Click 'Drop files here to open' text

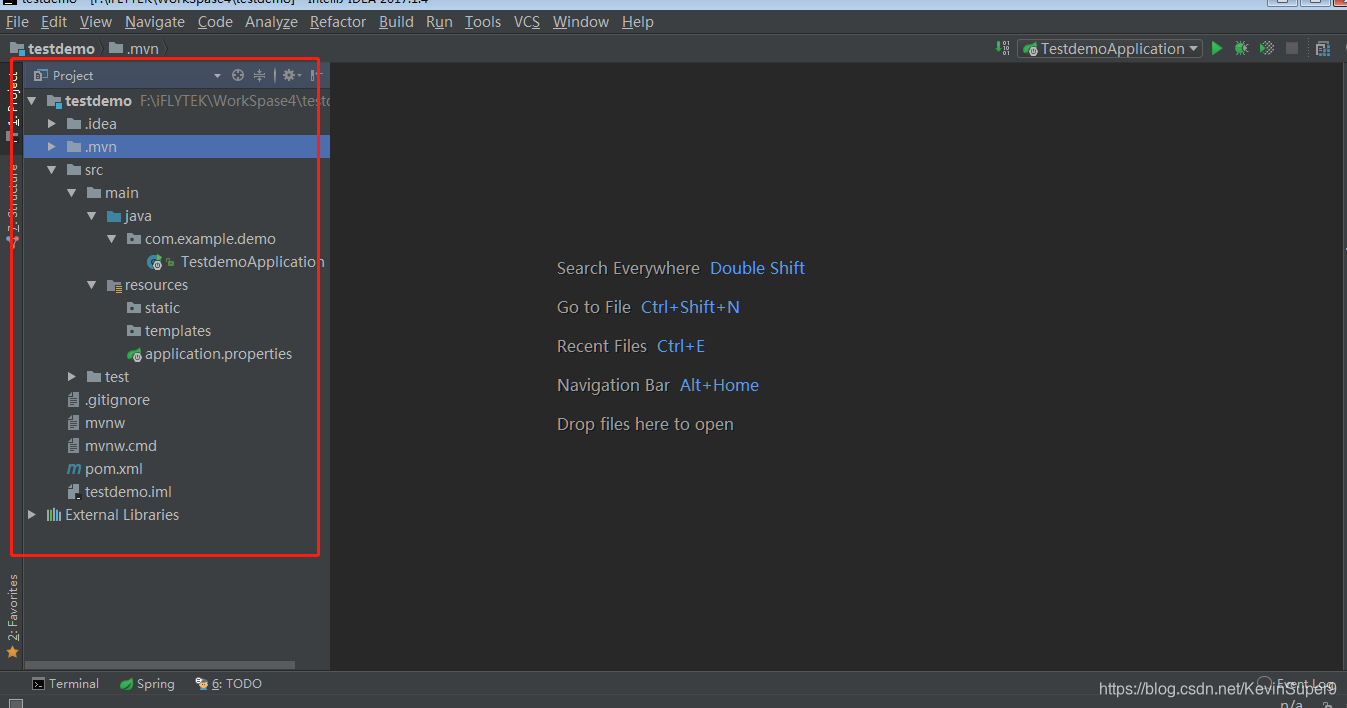point(645,424)
